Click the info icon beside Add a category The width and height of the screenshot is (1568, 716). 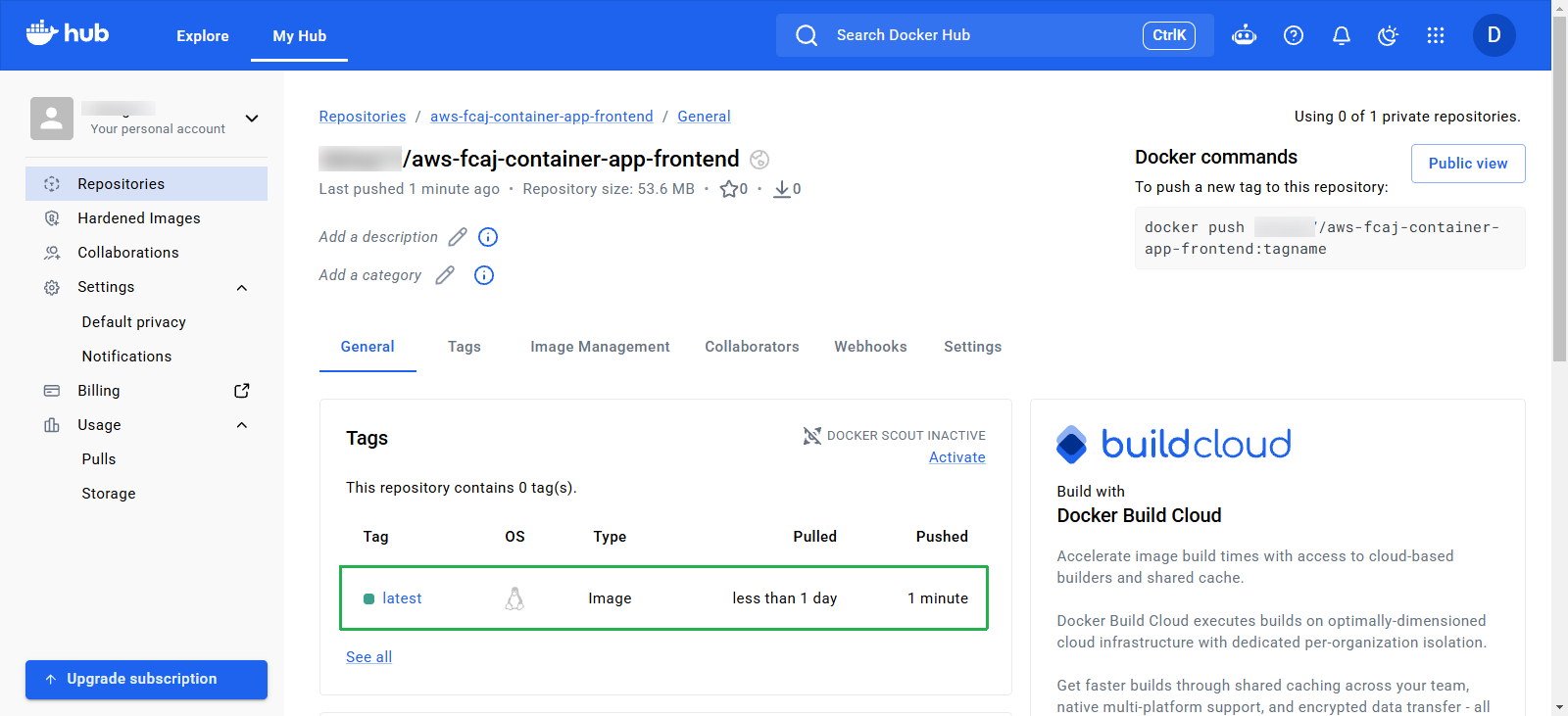(x=484, y=275)
